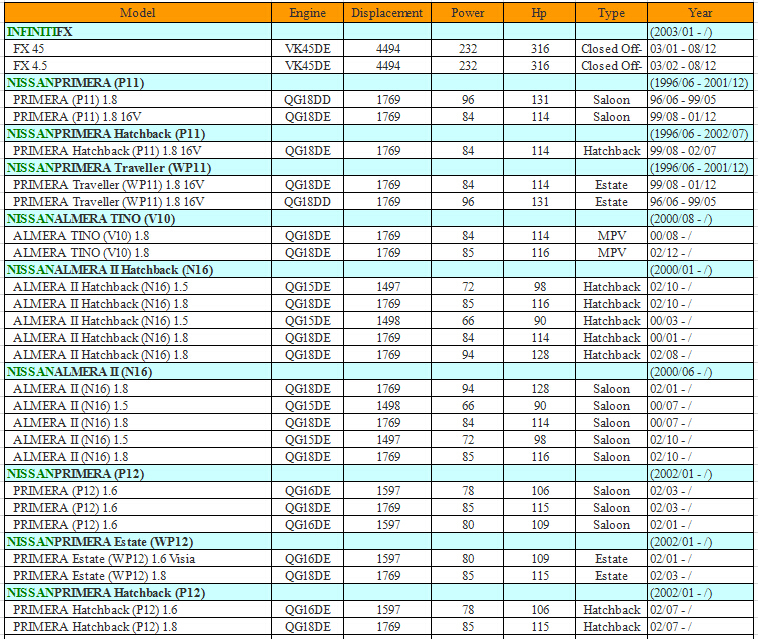
Task: Click the QG18DD engine of PRIMERA (P11) 1.8
Action: 307,100
